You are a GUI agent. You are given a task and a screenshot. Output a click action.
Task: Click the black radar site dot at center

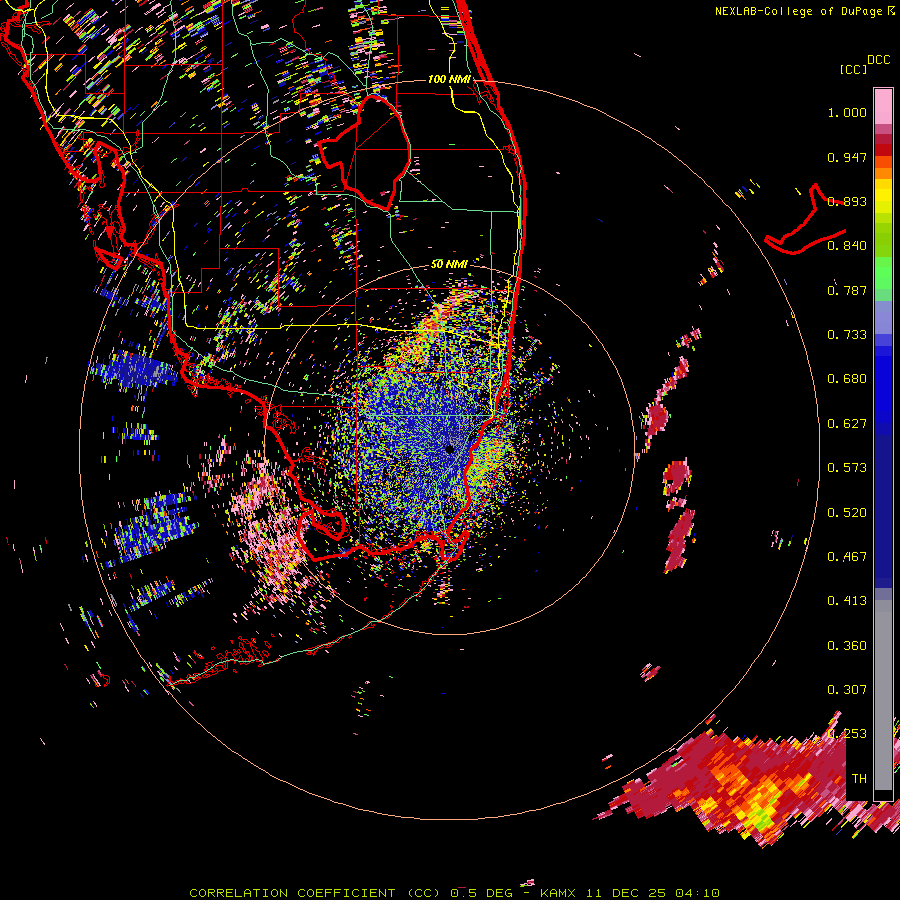pos(450,449)
